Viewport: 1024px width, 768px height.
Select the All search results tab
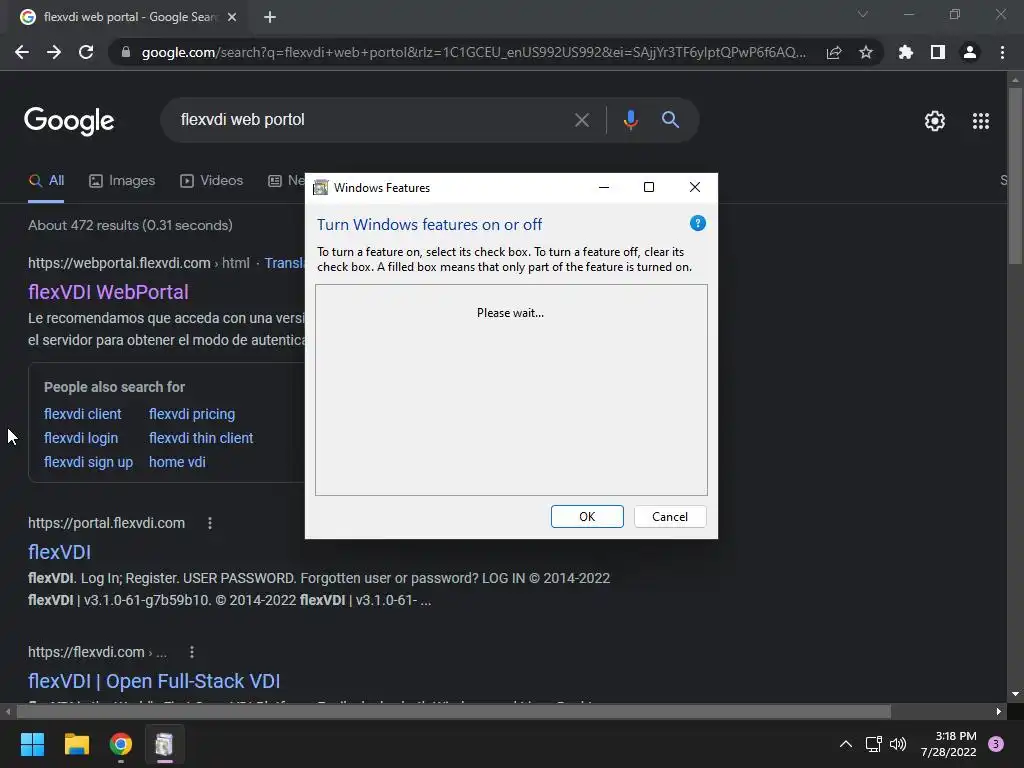46,181
